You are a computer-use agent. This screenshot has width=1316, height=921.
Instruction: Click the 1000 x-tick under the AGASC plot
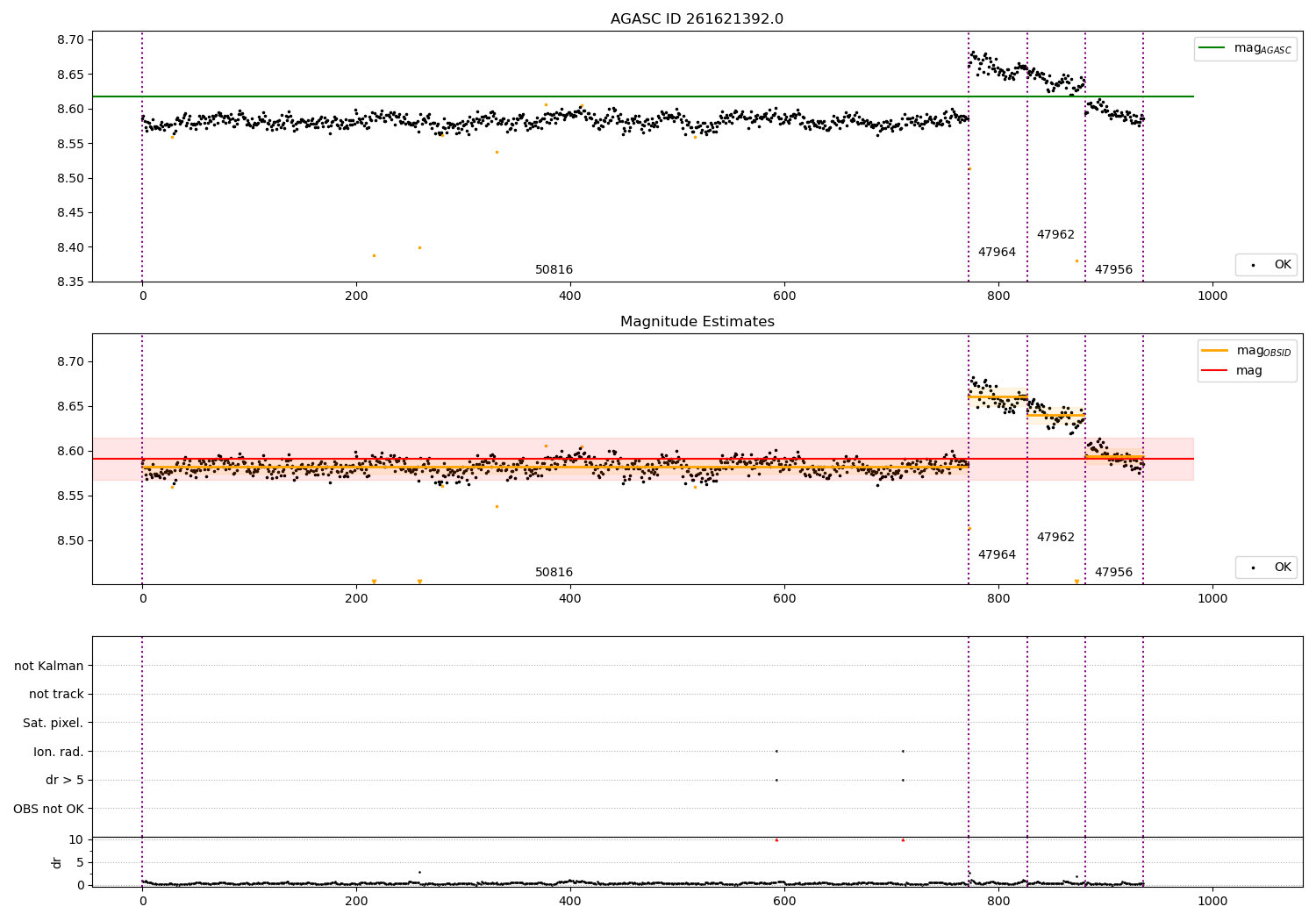tap(1212, 296)
